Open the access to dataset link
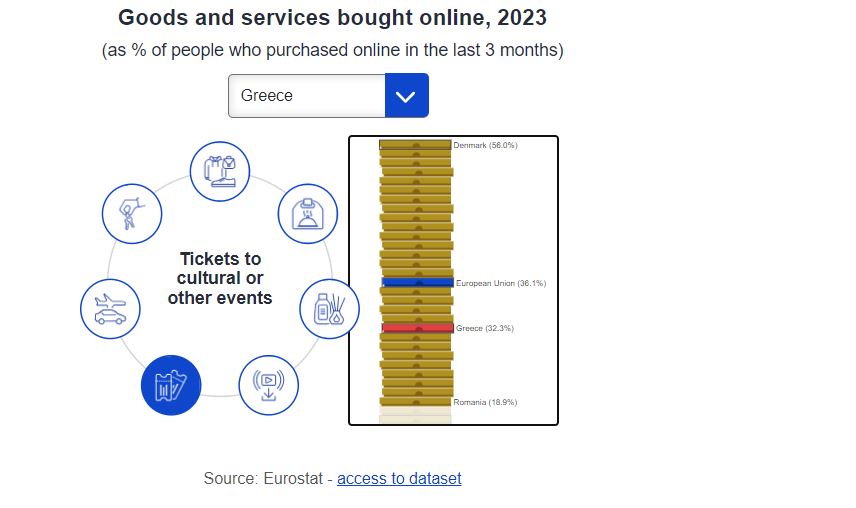This screenshot has height=508, width=856. pyautogui.click(x=399, y=479)
